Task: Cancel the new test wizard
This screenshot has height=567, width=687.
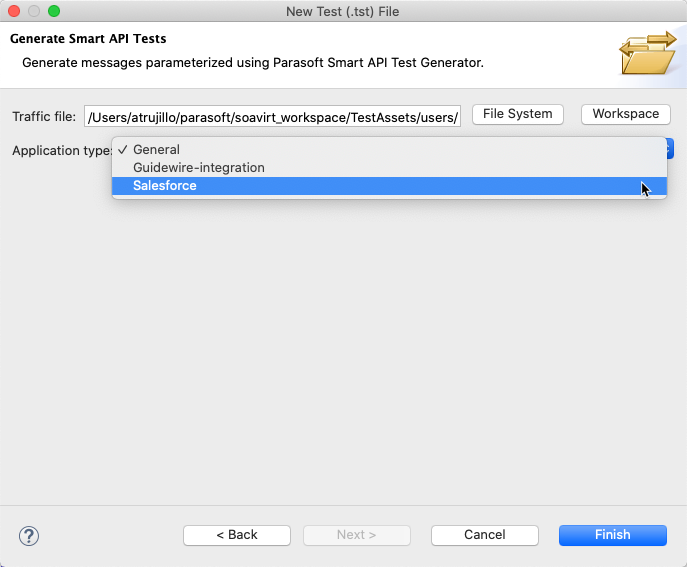Action: click(485, 535)
